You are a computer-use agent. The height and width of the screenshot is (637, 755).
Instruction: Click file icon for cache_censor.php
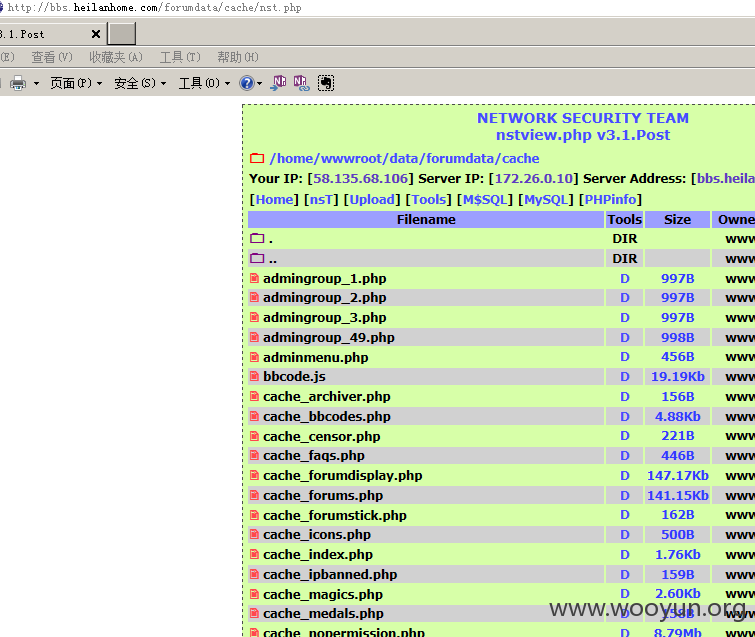(254, 436)
